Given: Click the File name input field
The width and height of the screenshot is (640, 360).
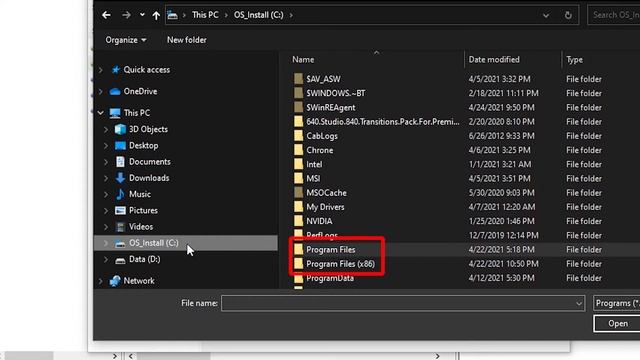Looking at the screenshot, I should pyautogui.click(x=398, y=303).
